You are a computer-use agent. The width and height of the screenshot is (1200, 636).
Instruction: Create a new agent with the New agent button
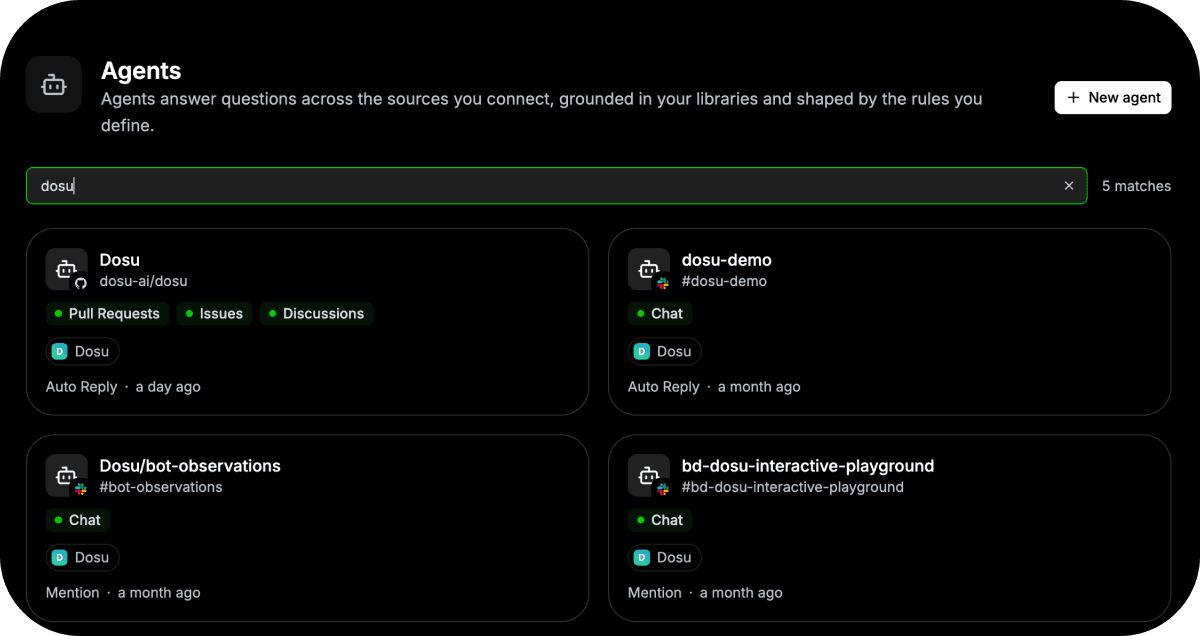[1113, 97]
